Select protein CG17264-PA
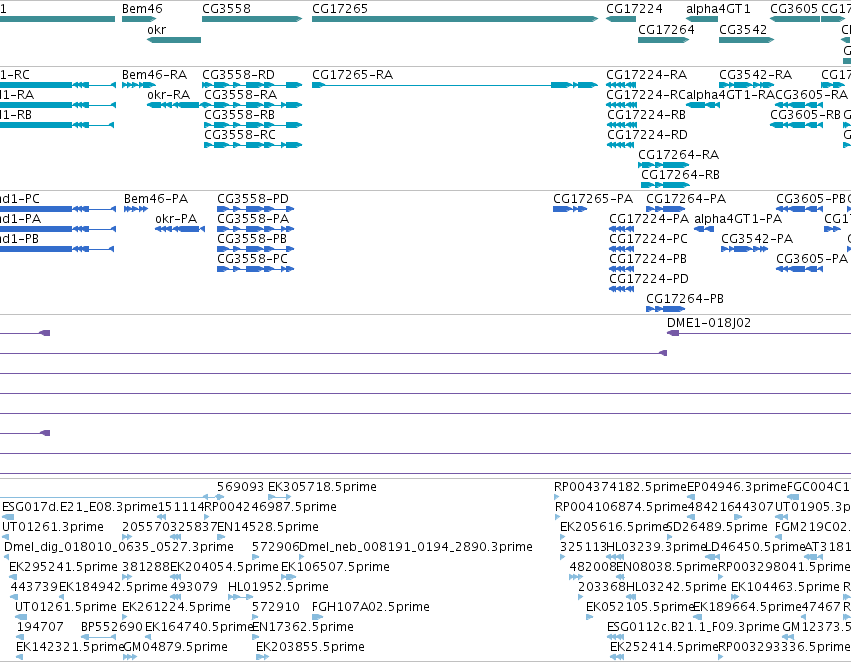This screenshot has height=662, width=851. click(665, 209)
